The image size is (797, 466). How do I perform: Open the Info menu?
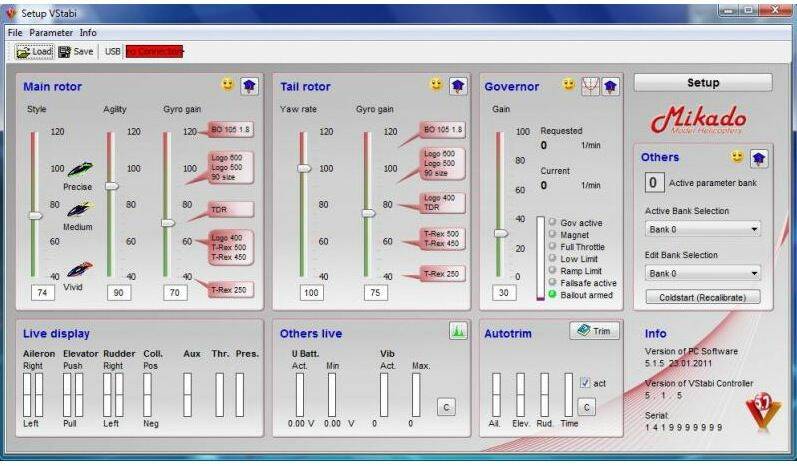88,32
